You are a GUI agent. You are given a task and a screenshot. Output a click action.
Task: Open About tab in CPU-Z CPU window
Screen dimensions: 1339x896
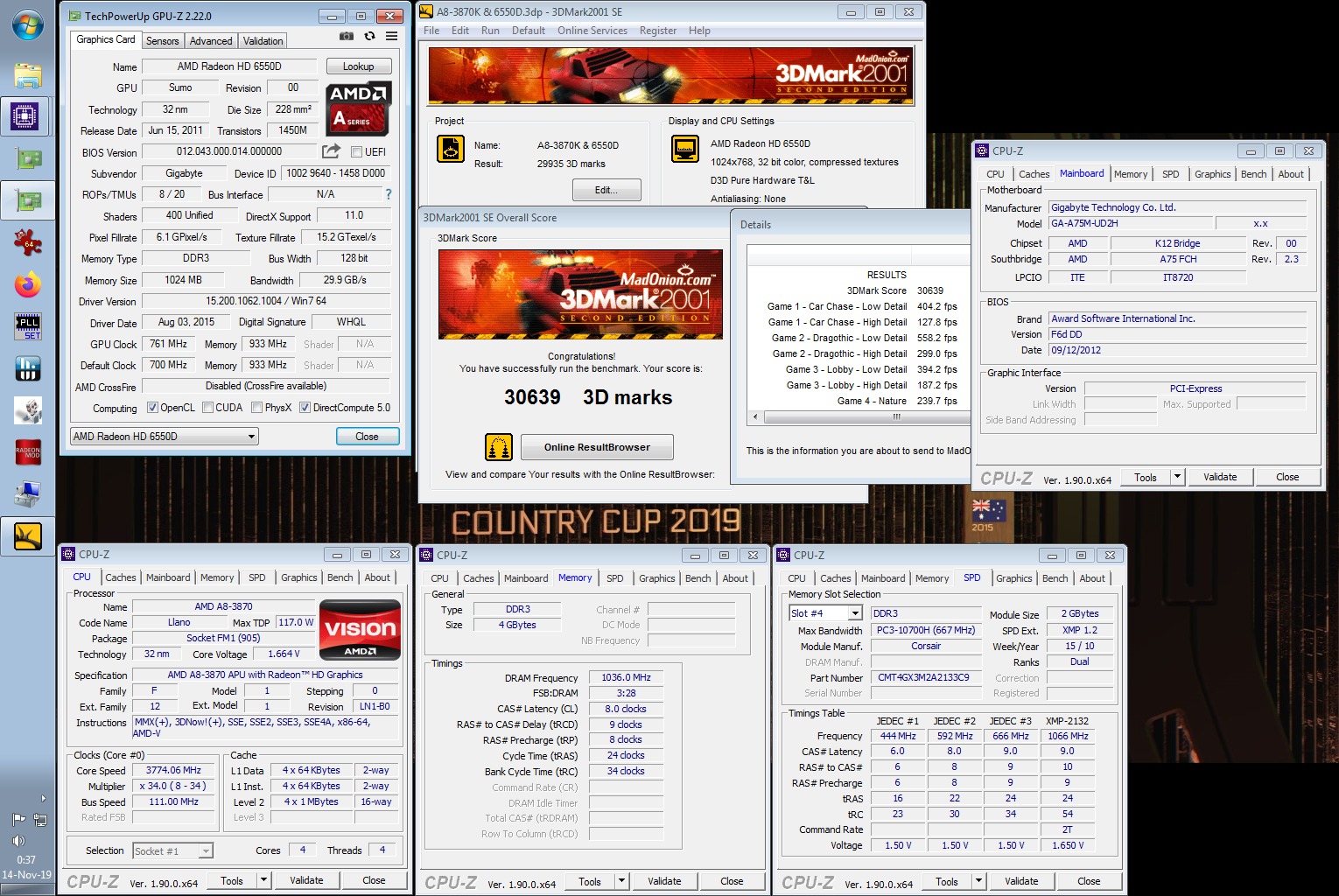point(377,577)
